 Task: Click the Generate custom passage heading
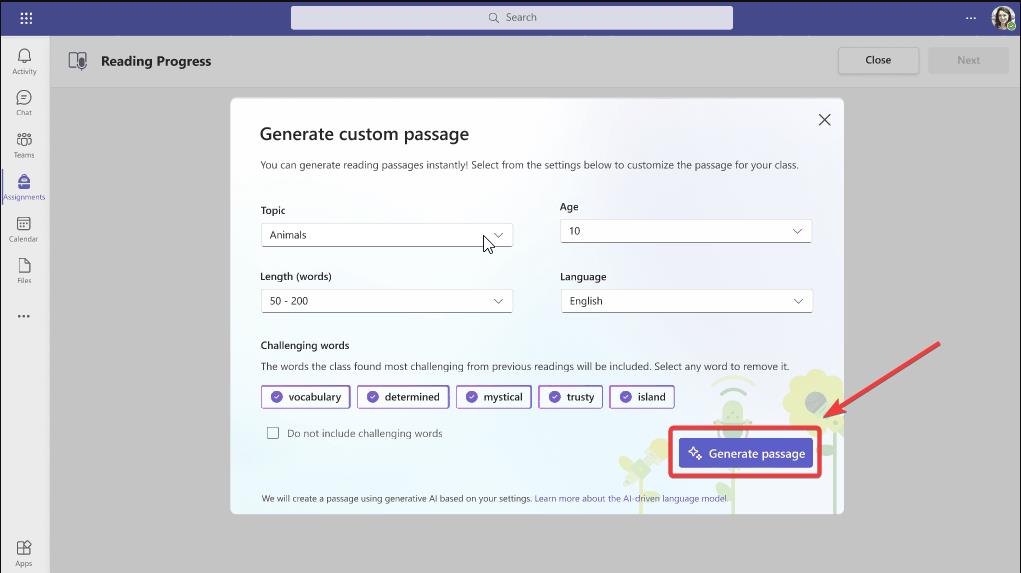[364, 134]
